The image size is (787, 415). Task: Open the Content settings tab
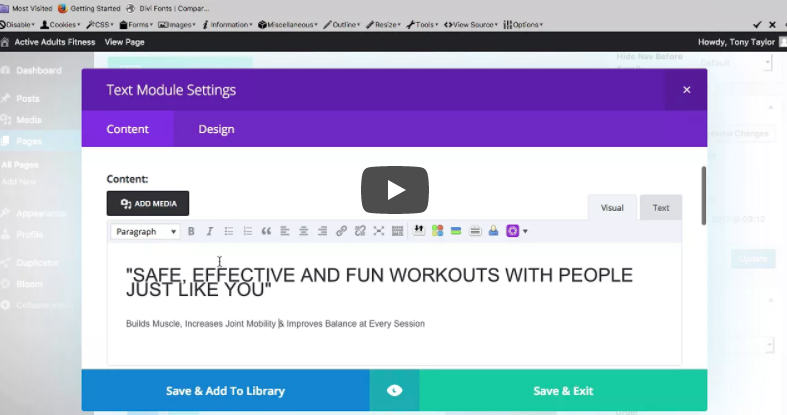pyautogui.click(x=127, y=129)
